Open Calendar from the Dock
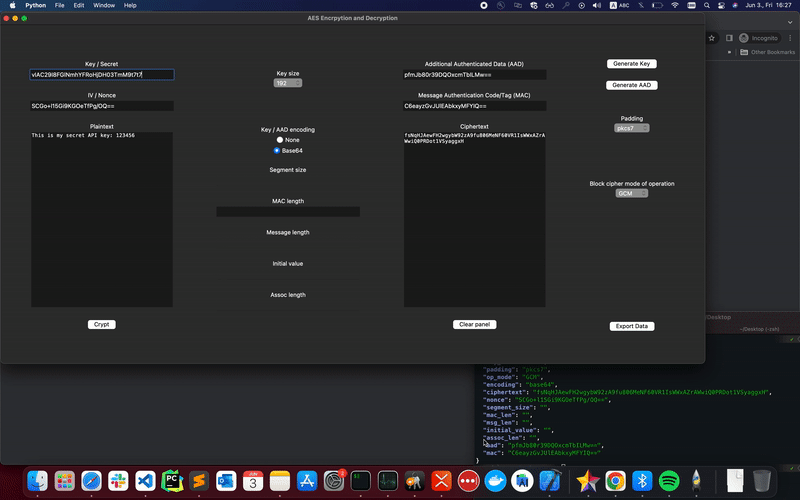This screenshot has height=500, width=800. tap(253, 481)
